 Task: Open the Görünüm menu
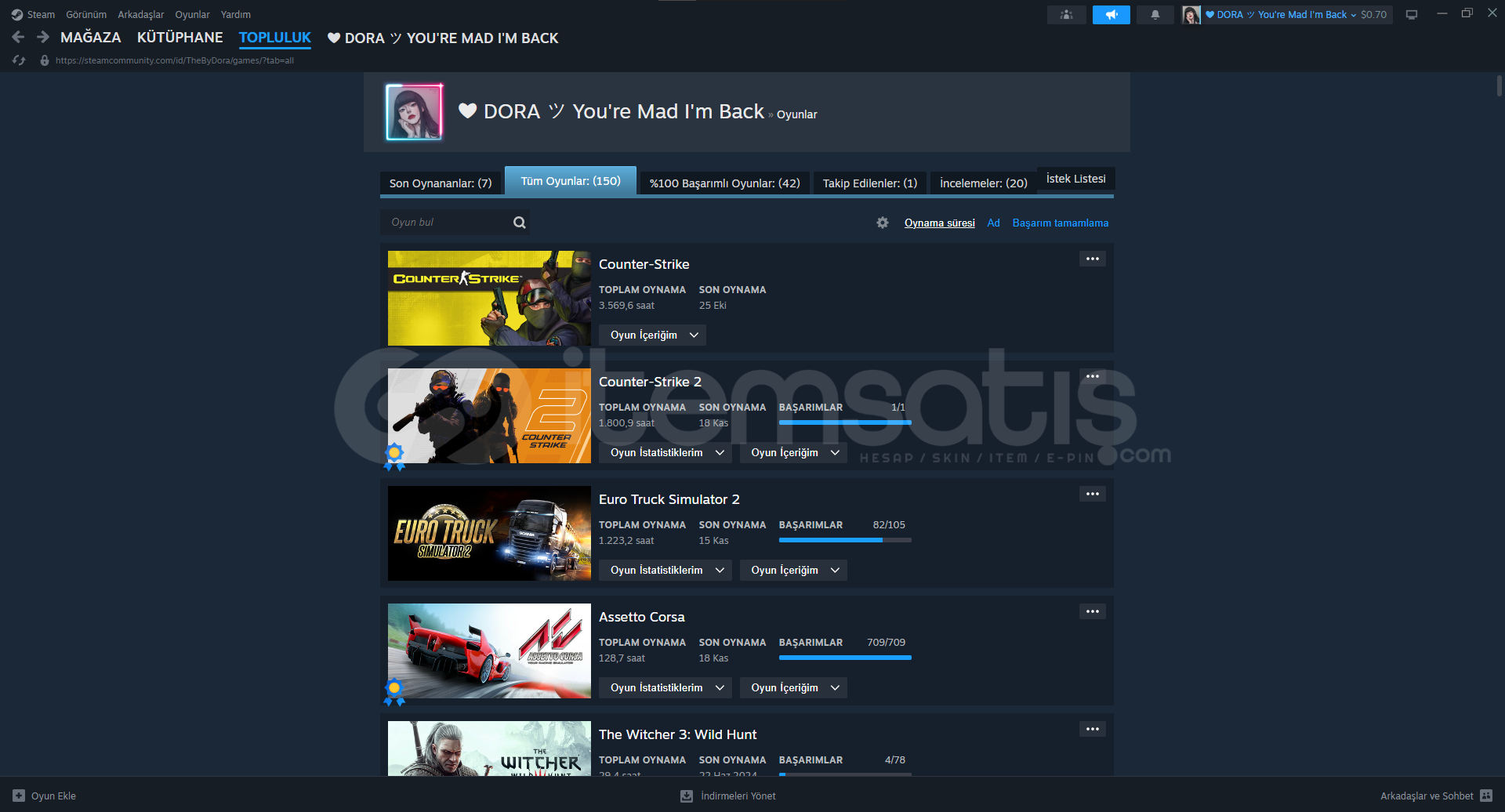(x=86, y=15)
